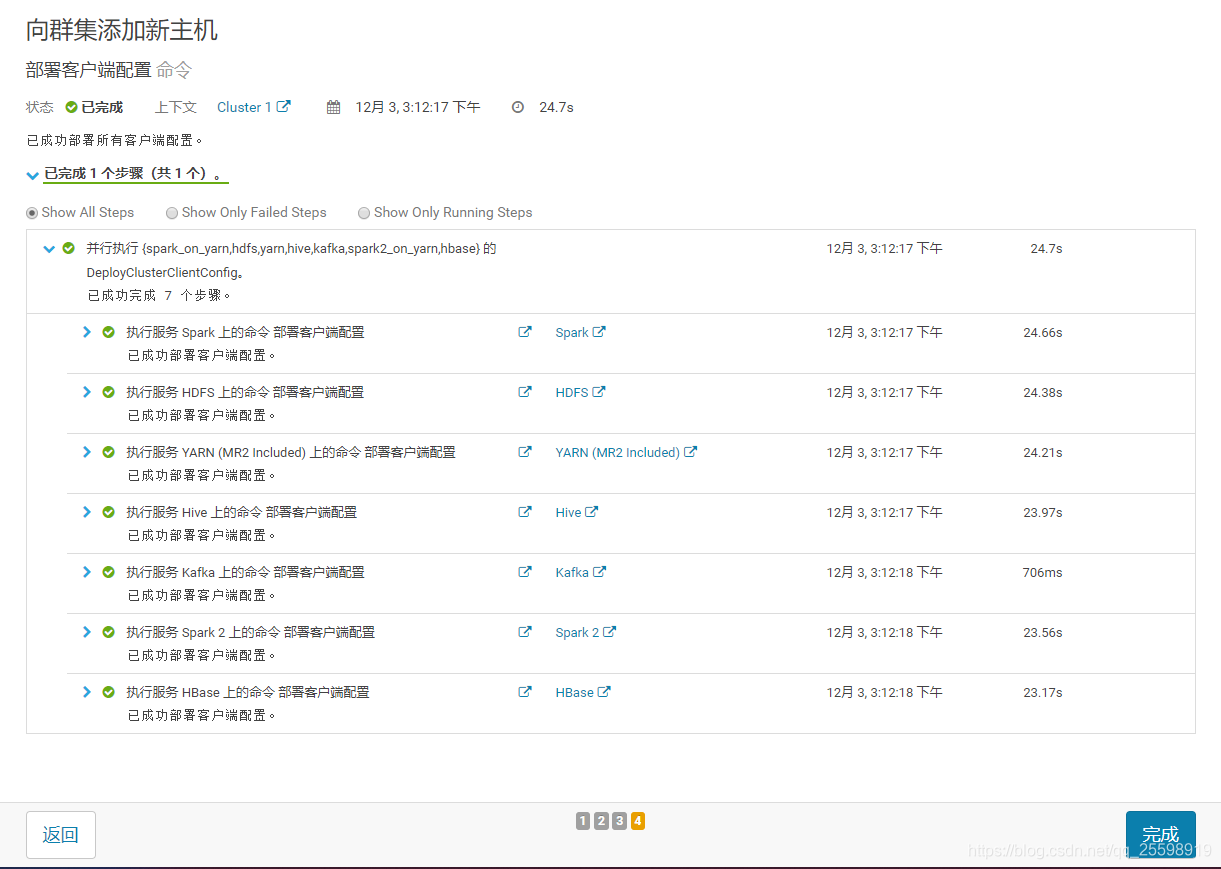
Task: Expand the Spark 2 deploy client config step
Action: click(x=87, y=632)
